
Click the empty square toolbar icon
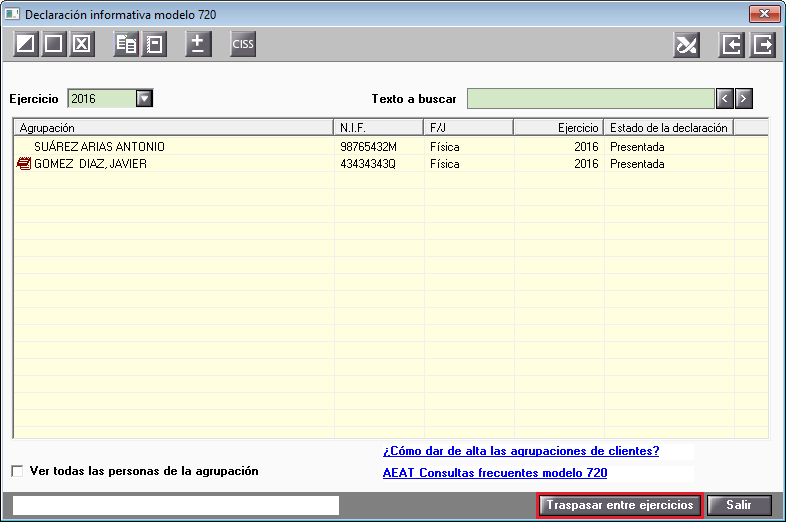[54, 44]
